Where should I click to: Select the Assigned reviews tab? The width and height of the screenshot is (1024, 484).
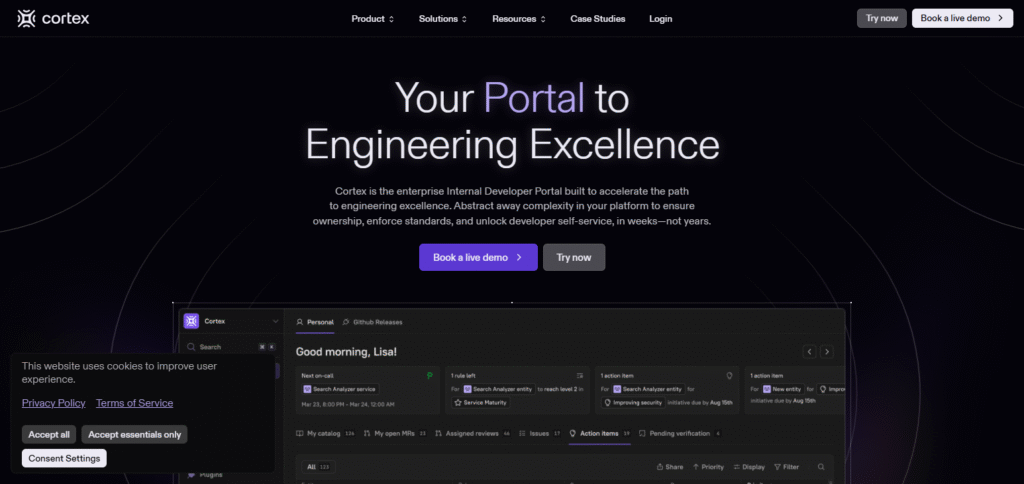(x=473, y=433)
